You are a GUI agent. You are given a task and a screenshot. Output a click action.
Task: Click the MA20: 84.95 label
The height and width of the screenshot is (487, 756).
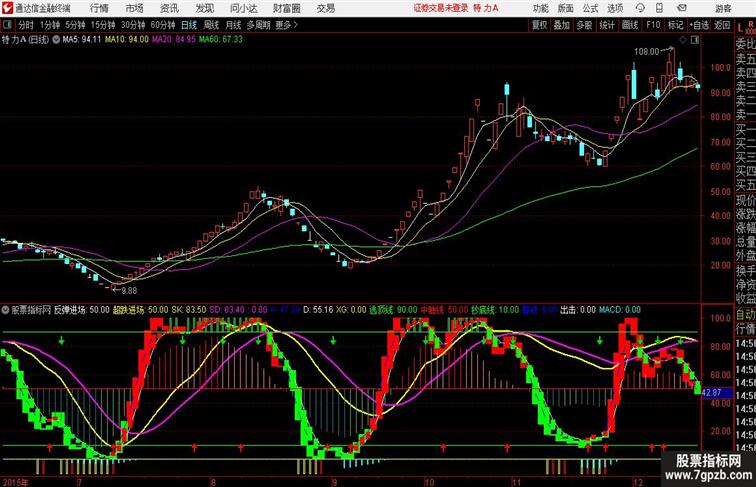tap(174, 40)
